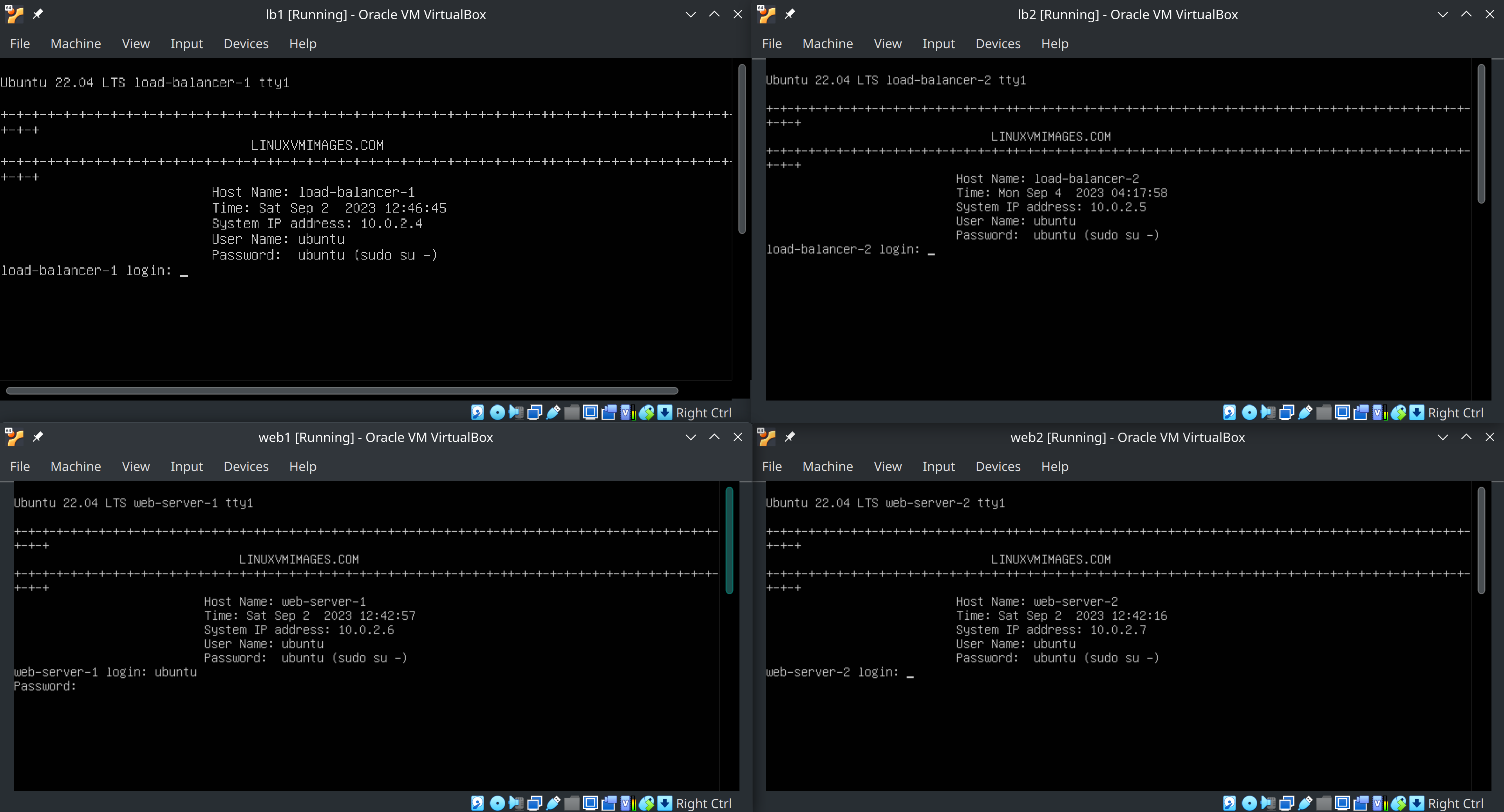The width and height of the screenshot is (1504, 812).
Task: Click CPU virtualization indicator in web2 window
Action: [1379, 803]
